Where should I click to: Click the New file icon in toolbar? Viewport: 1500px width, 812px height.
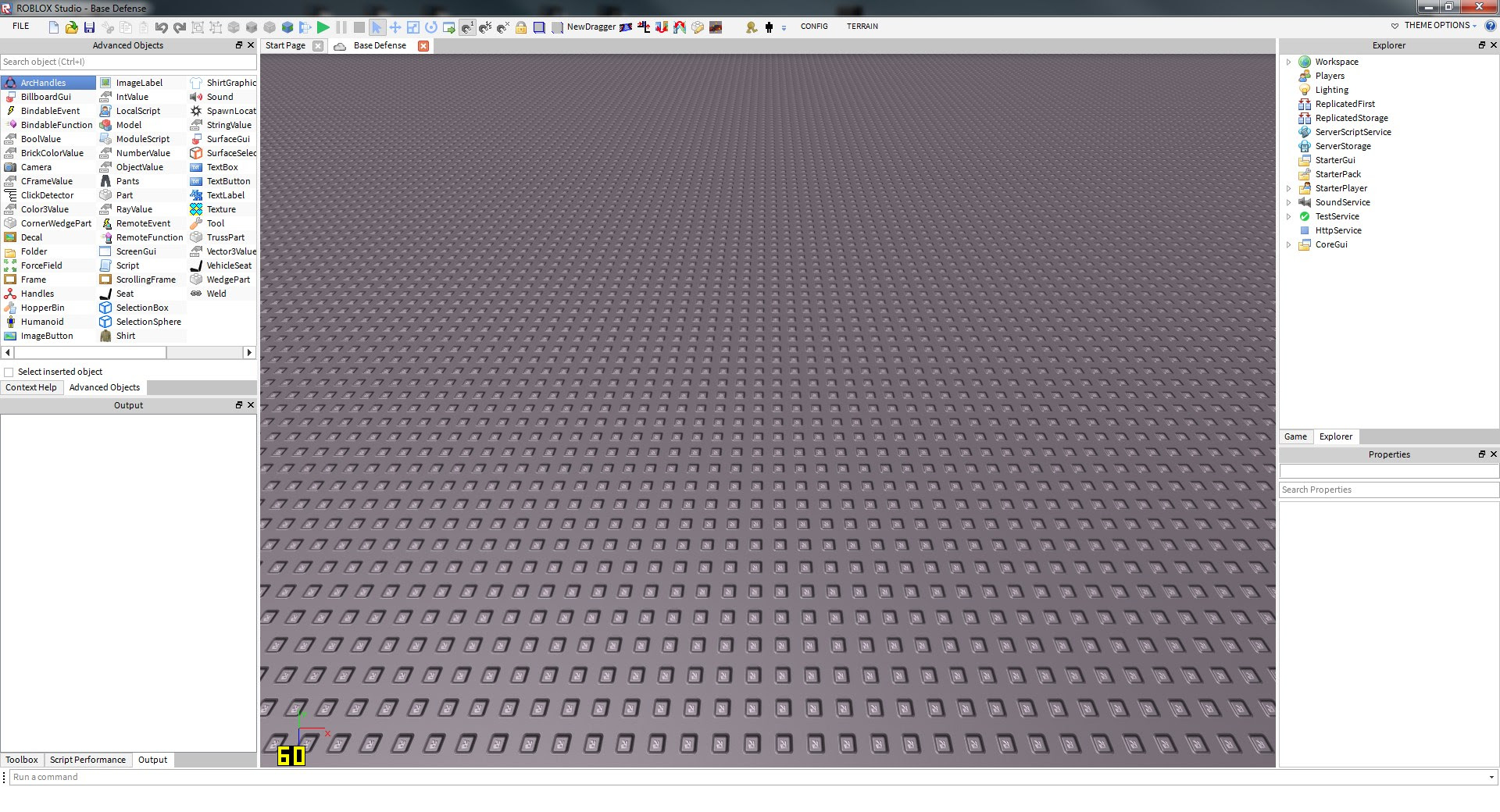click(x=53, y=27)
